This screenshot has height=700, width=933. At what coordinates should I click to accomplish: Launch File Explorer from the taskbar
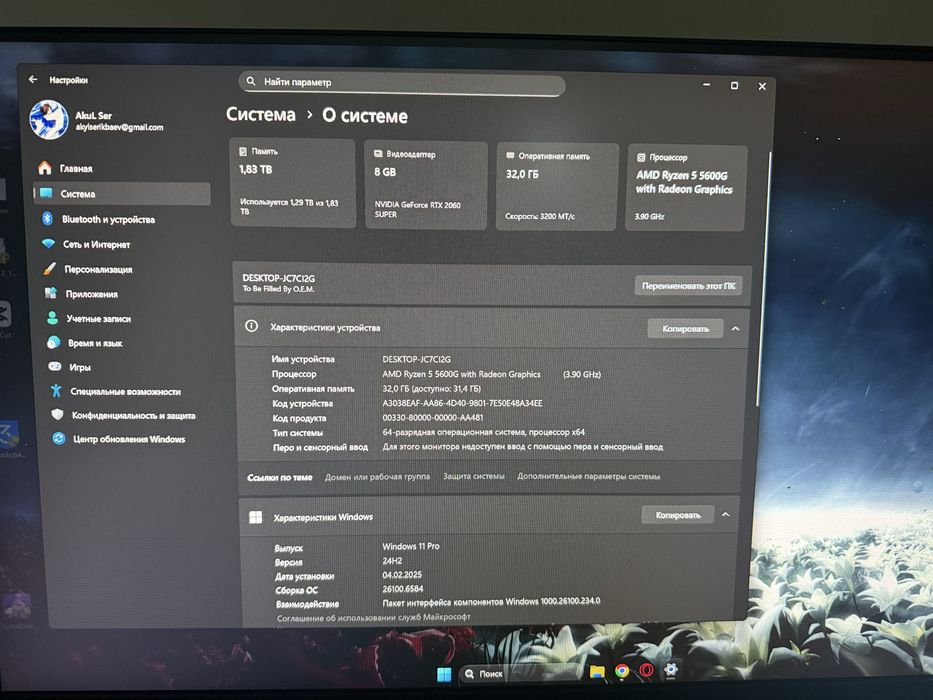597,672
